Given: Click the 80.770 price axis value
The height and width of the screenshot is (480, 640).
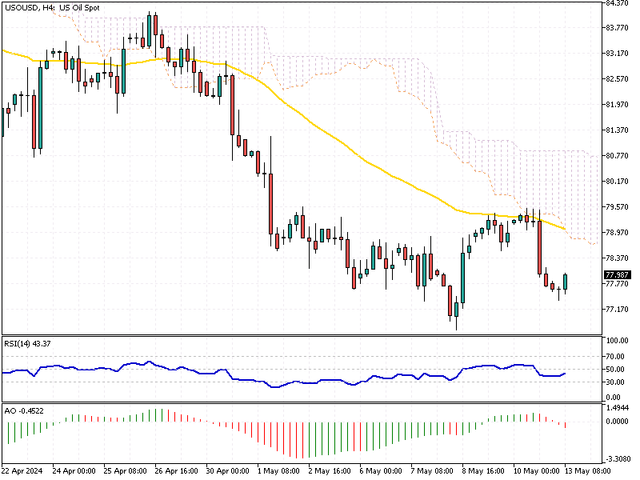Looking at the screenshot, I should pos(617,156).
